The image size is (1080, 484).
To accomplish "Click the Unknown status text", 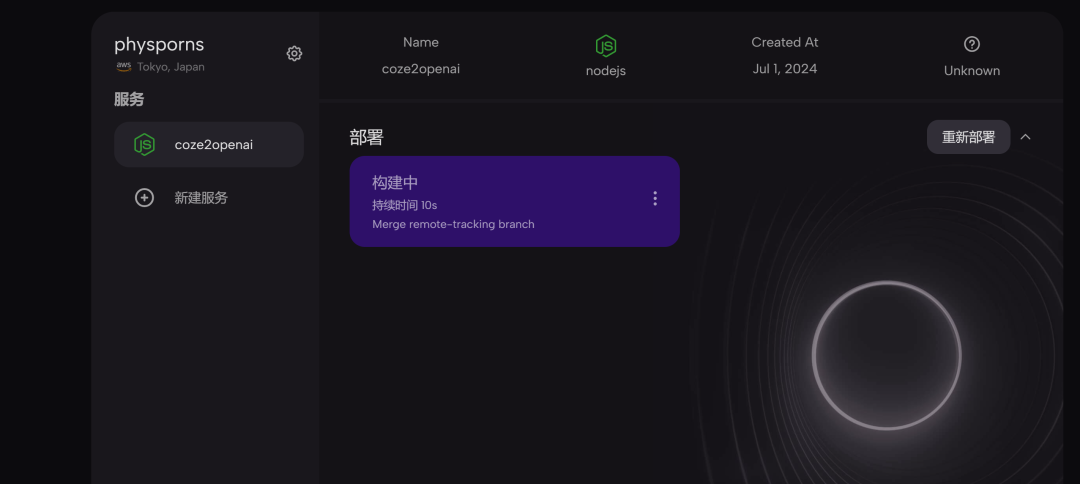I will (972, 71).
